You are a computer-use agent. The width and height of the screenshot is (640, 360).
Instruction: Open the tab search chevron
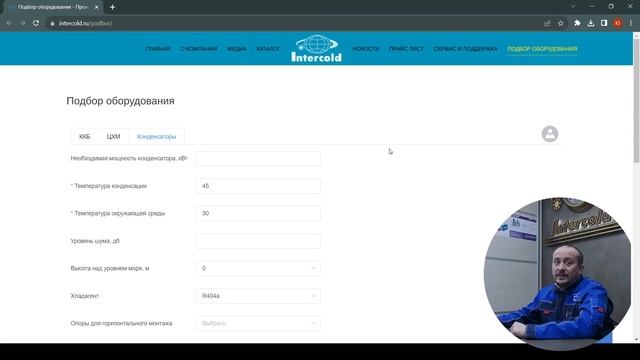573,7
